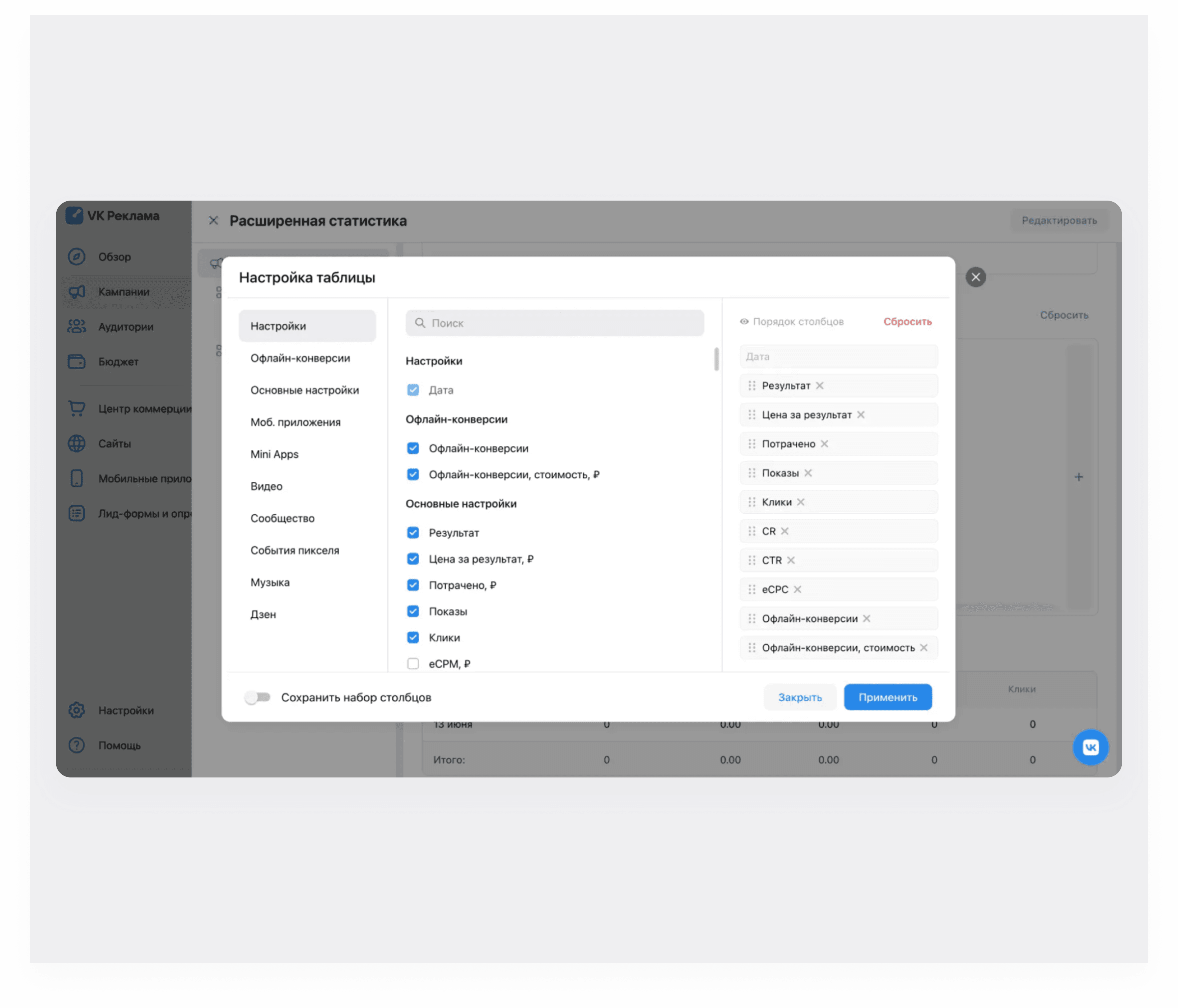Image resolution: width=1178 pixels, height=1008 pixels.
Task: Click the Кампании megaphone icon
Action: pyautogui.click(x=77, y=292)
